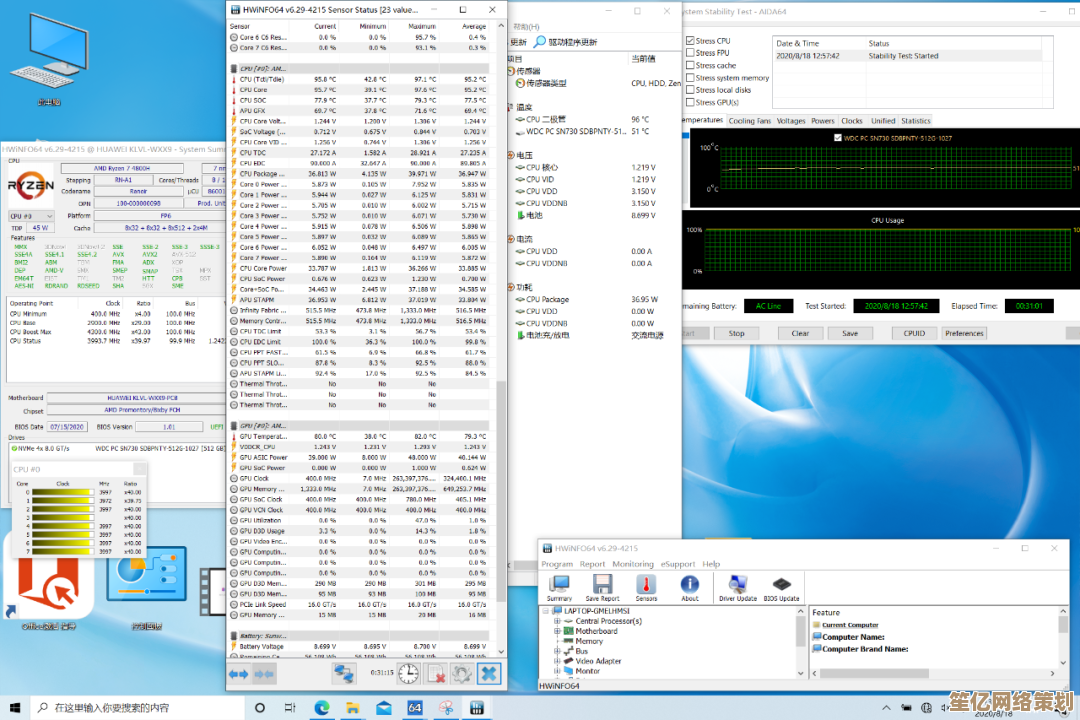
Task: Expand the Motherboard tree node
Action: tap(557, 631)
